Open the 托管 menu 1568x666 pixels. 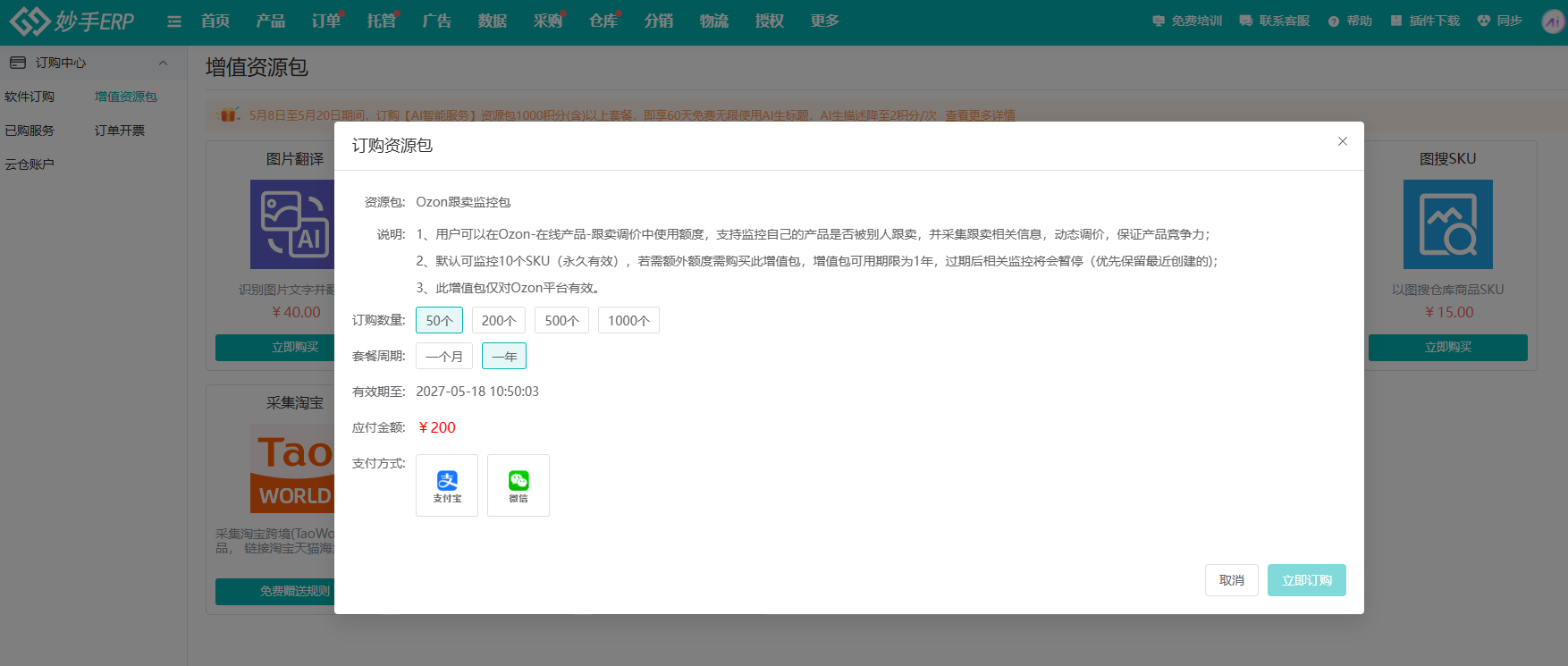pyautogui.click(x=382, y=21)
